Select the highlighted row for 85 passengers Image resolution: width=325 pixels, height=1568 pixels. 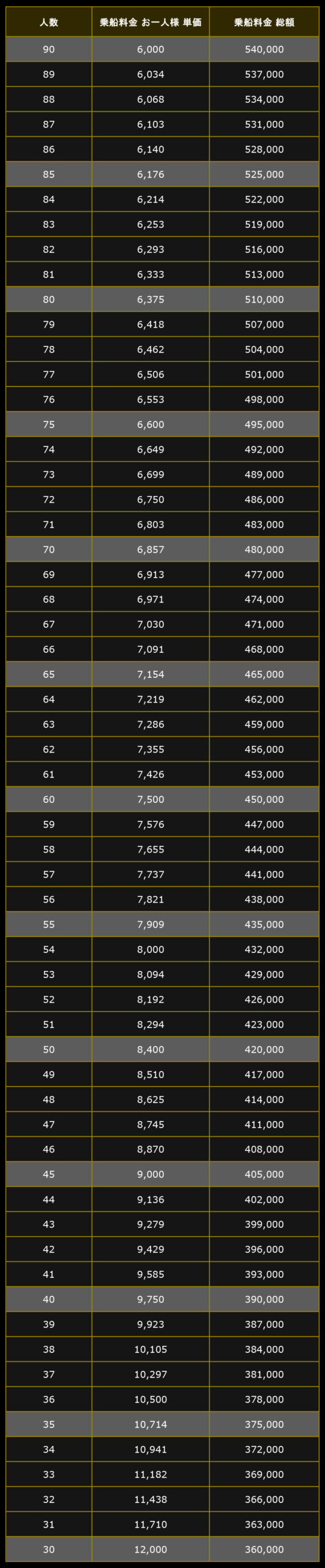point(163,175)
